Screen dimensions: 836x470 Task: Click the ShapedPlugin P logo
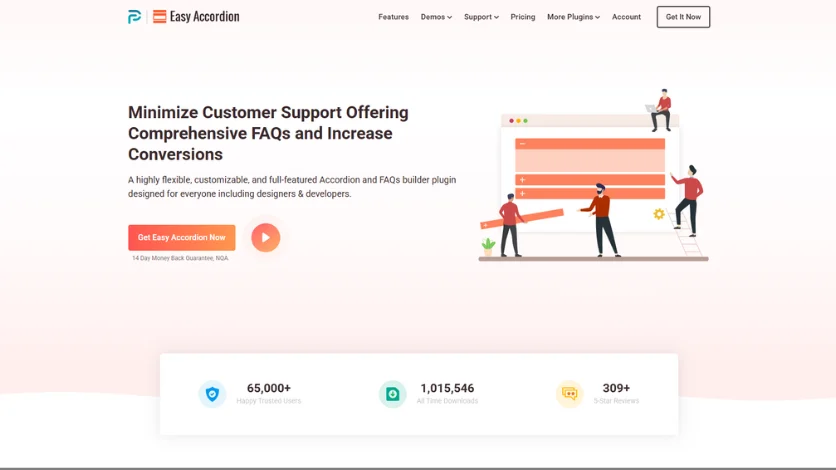[x=134, y=17]
